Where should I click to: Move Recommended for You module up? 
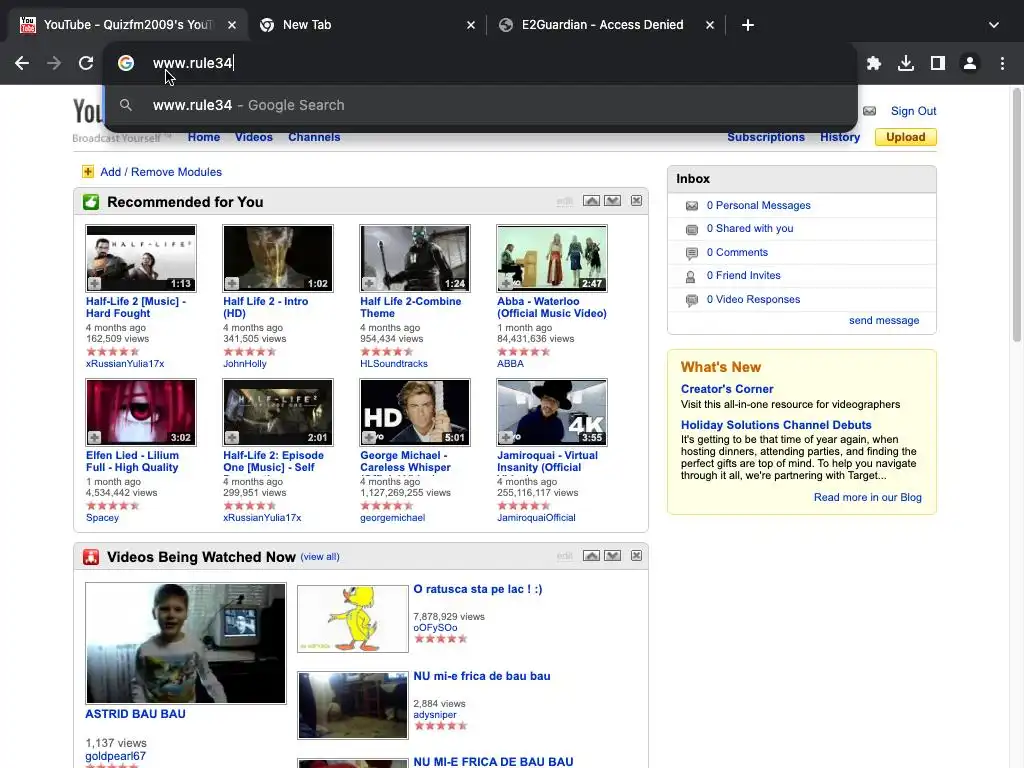coord(592,200)
